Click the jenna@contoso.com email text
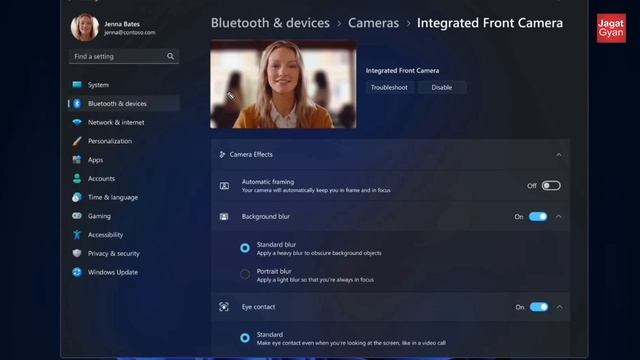Viewport: 640px width, 360px height. point(129,32)
